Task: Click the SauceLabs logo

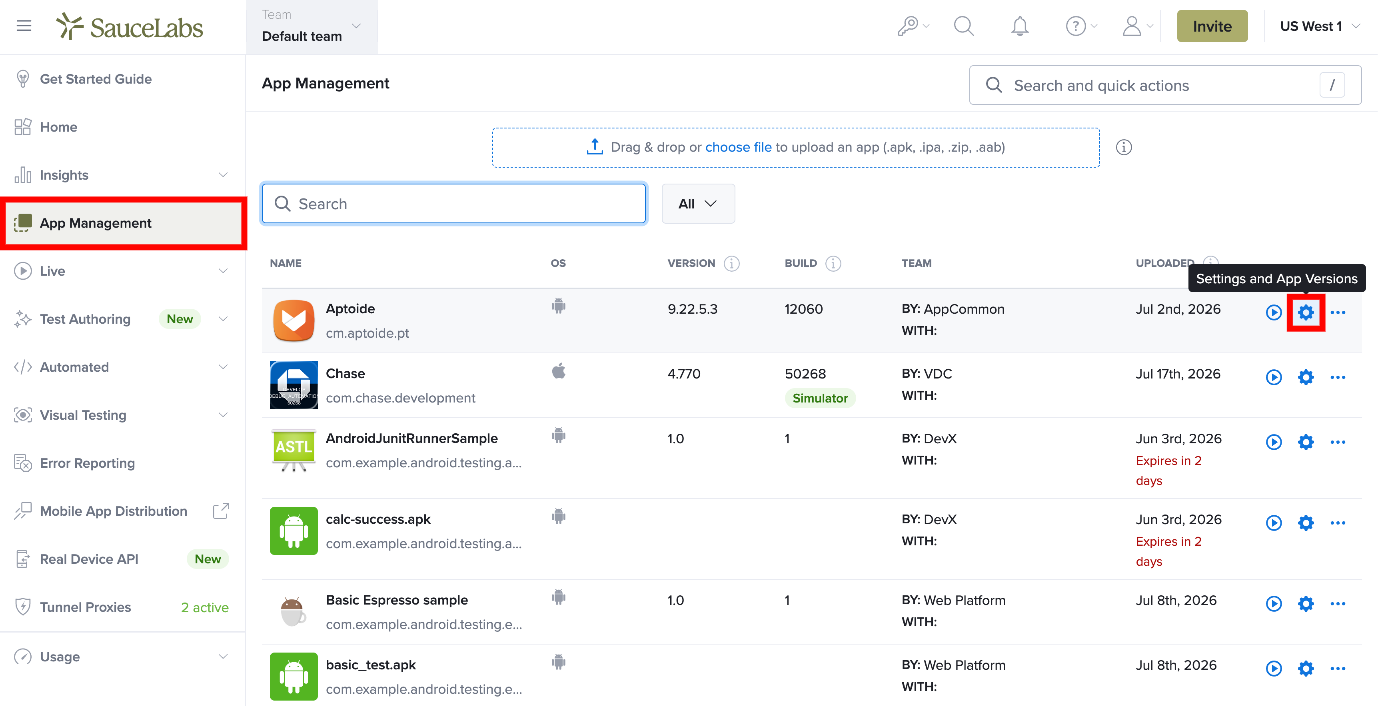Action: click(130, 26)
